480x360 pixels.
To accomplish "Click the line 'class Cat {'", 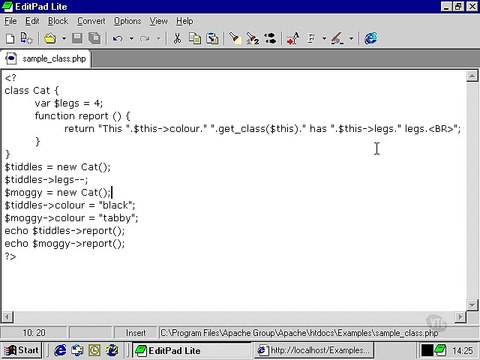I will coord(32,90).
